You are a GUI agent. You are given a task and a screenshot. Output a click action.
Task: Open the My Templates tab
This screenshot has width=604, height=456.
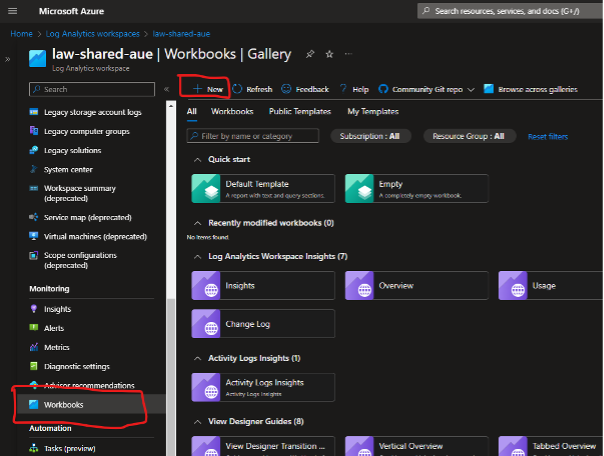(x=373, y=111)
